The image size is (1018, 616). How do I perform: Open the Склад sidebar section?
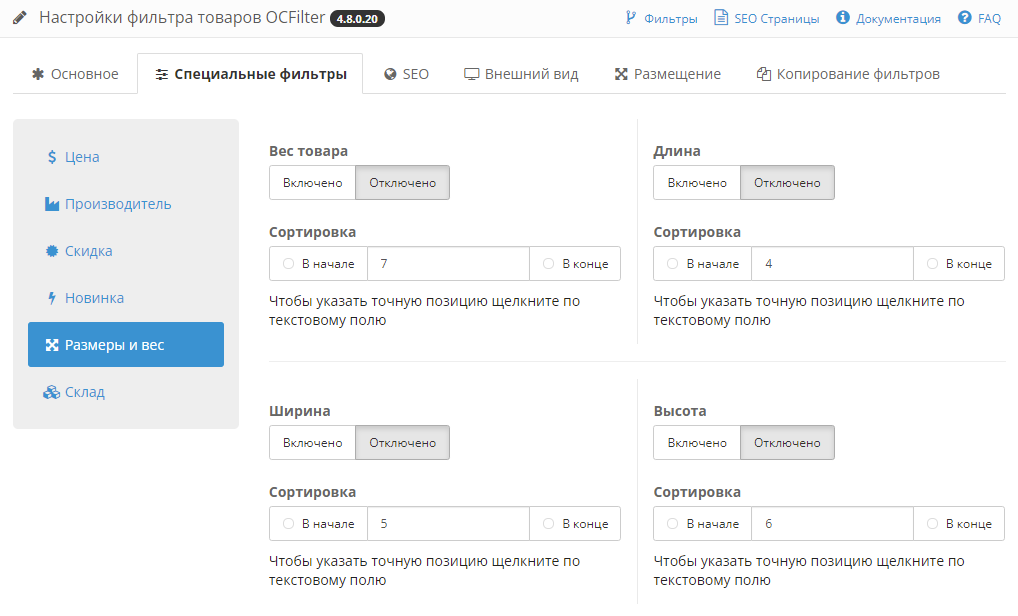pos(84,392)
